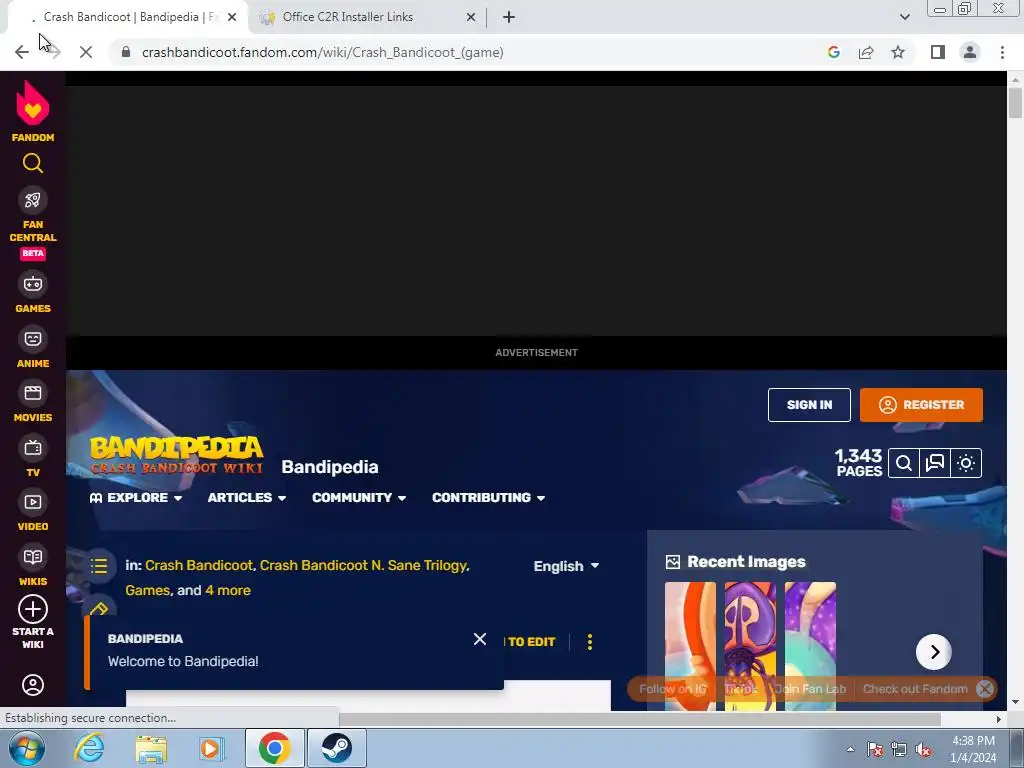Screen dimensions: 1024x768
Task: Toggle the browser side panel
Action: point(938,52)
